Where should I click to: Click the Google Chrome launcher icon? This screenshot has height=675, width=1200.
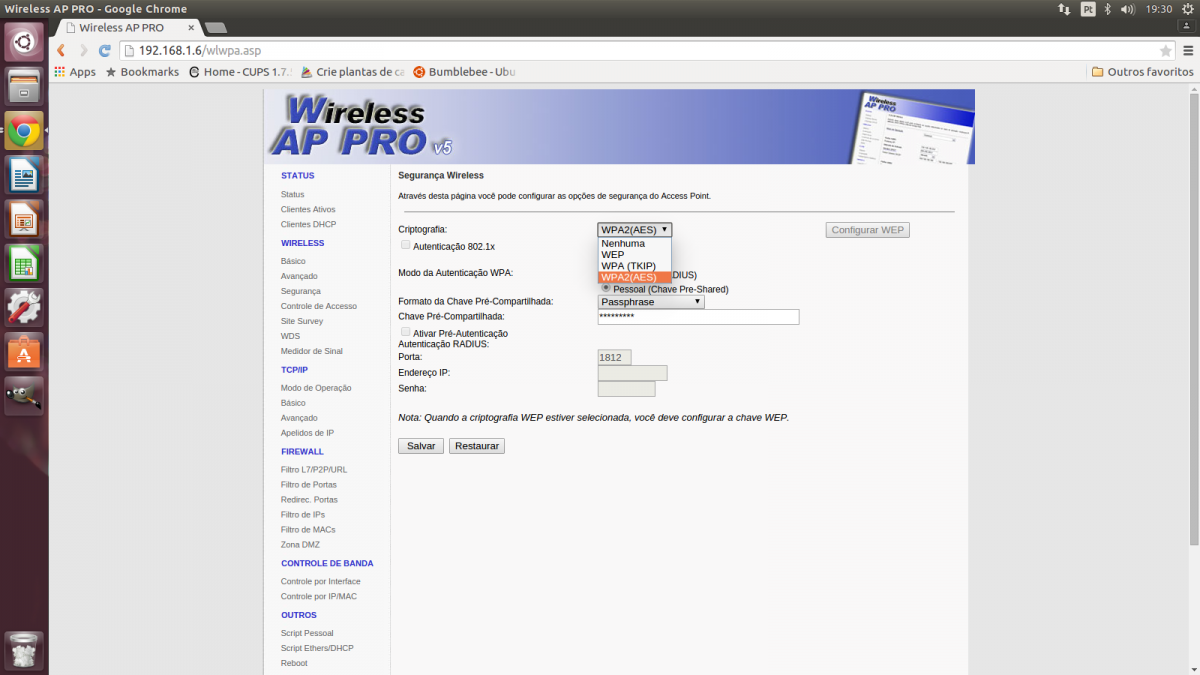[x=24, y=130]
